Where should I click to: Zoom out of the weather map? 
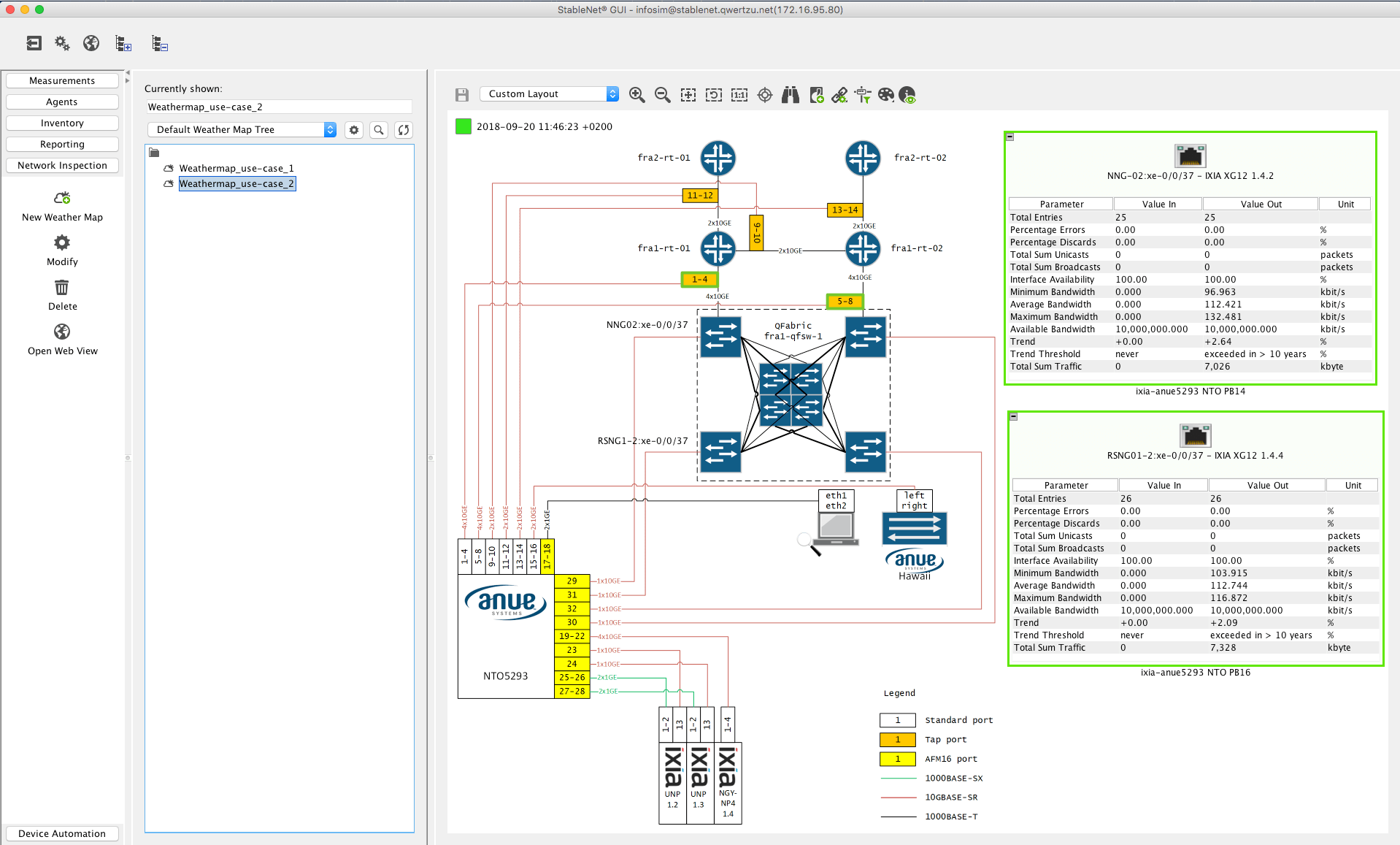662,95
